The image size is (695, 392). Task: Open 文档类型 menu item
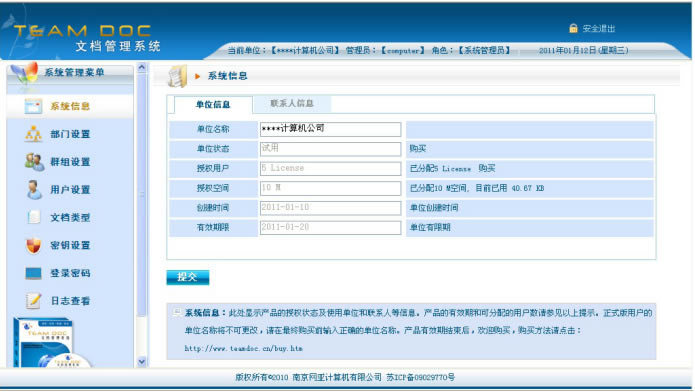pyautogui.click(x=70, y=218)
